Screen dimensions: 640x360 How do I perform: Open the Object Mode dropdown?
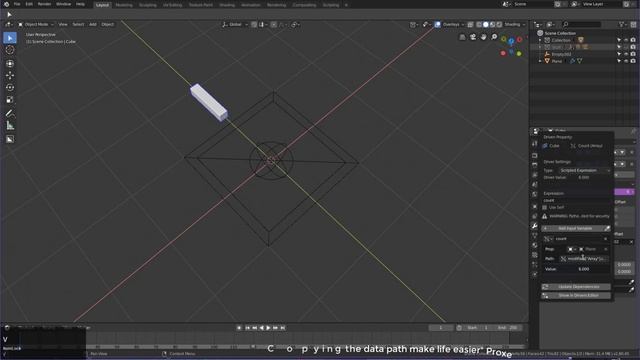tap(36, 24)
